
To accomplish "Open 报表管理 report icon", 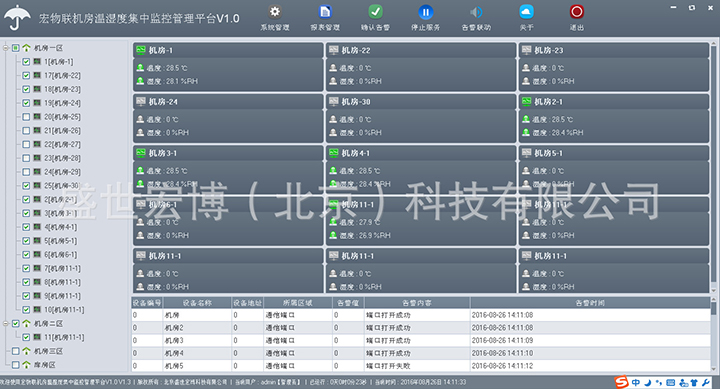I will click(325, 12).
